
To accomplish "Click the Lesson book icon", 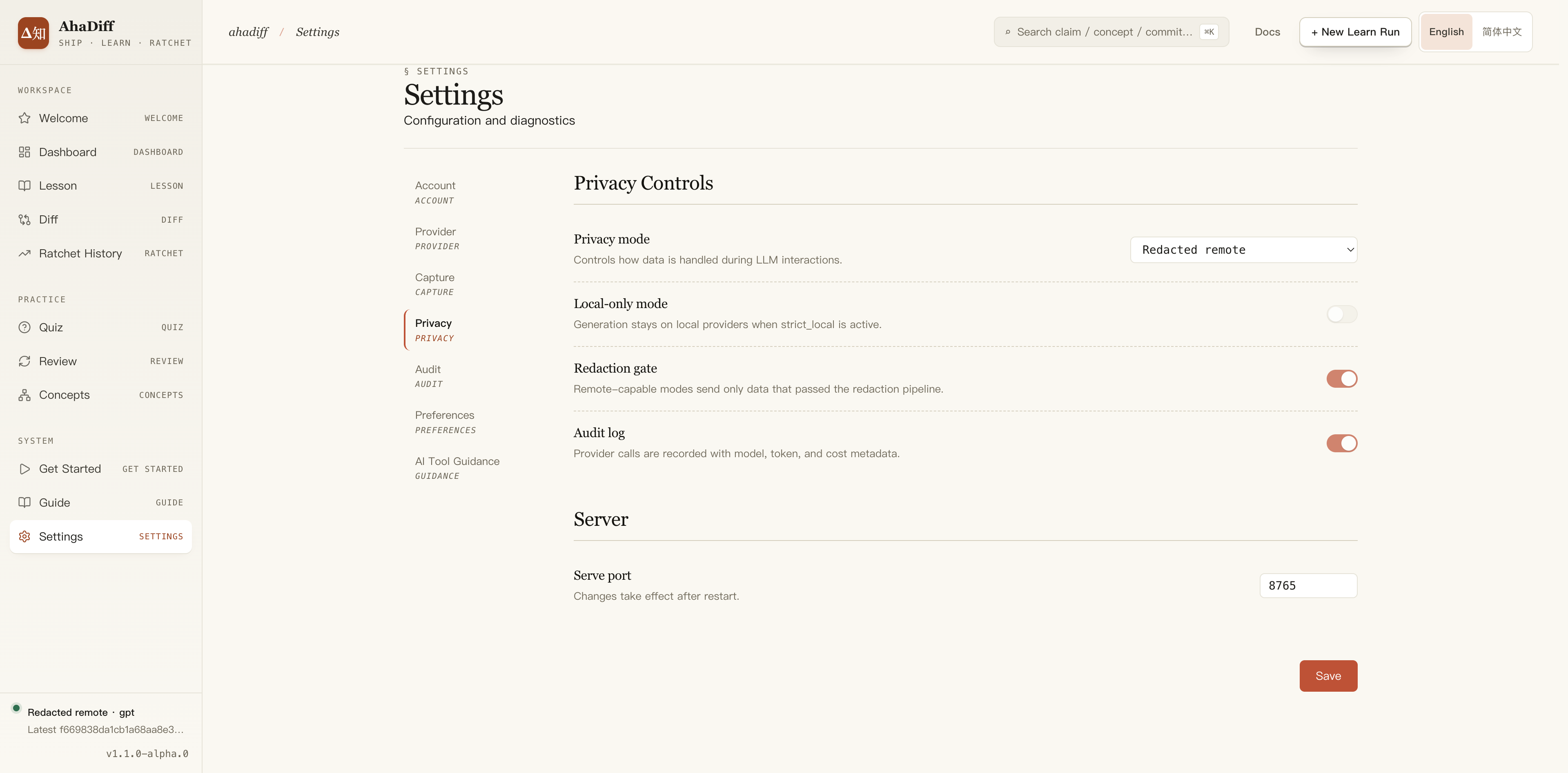I will [24, 186].
